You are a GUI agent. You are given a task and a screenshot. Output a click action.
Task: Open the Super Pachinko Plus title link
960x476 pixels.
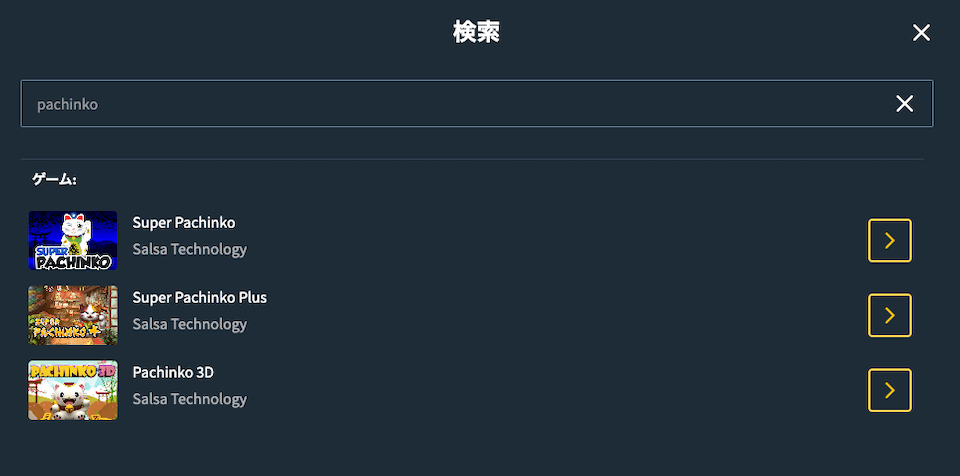200,298
